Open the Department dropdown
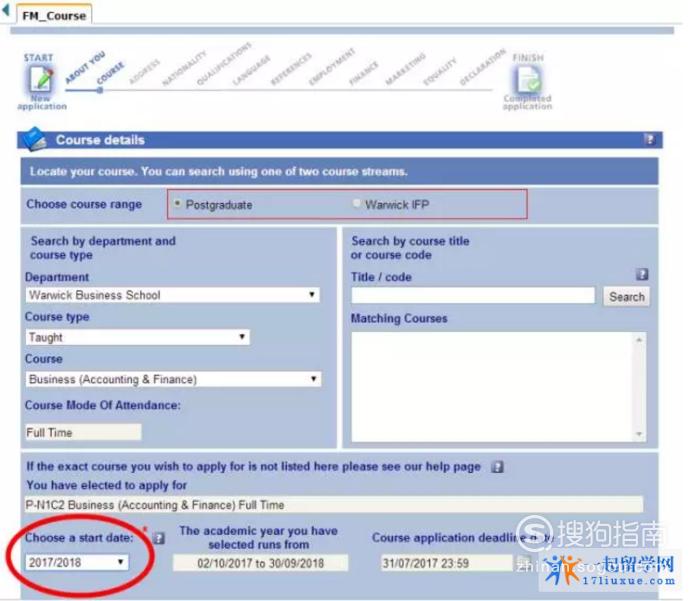 click(x=173, y=295)
